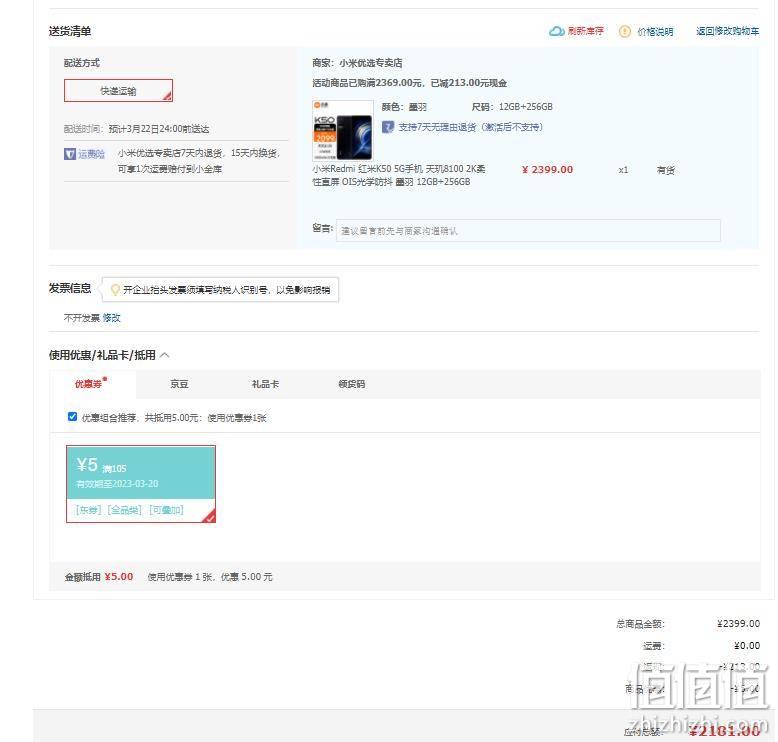Click the price explanation exclamation icon

coord(625,31)
